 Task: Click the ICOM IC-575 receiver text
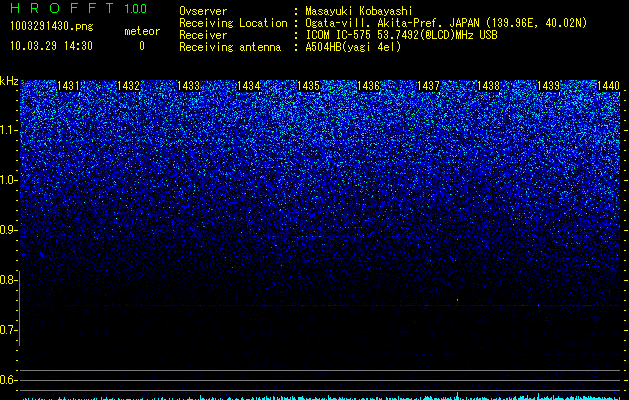point(401,35)
